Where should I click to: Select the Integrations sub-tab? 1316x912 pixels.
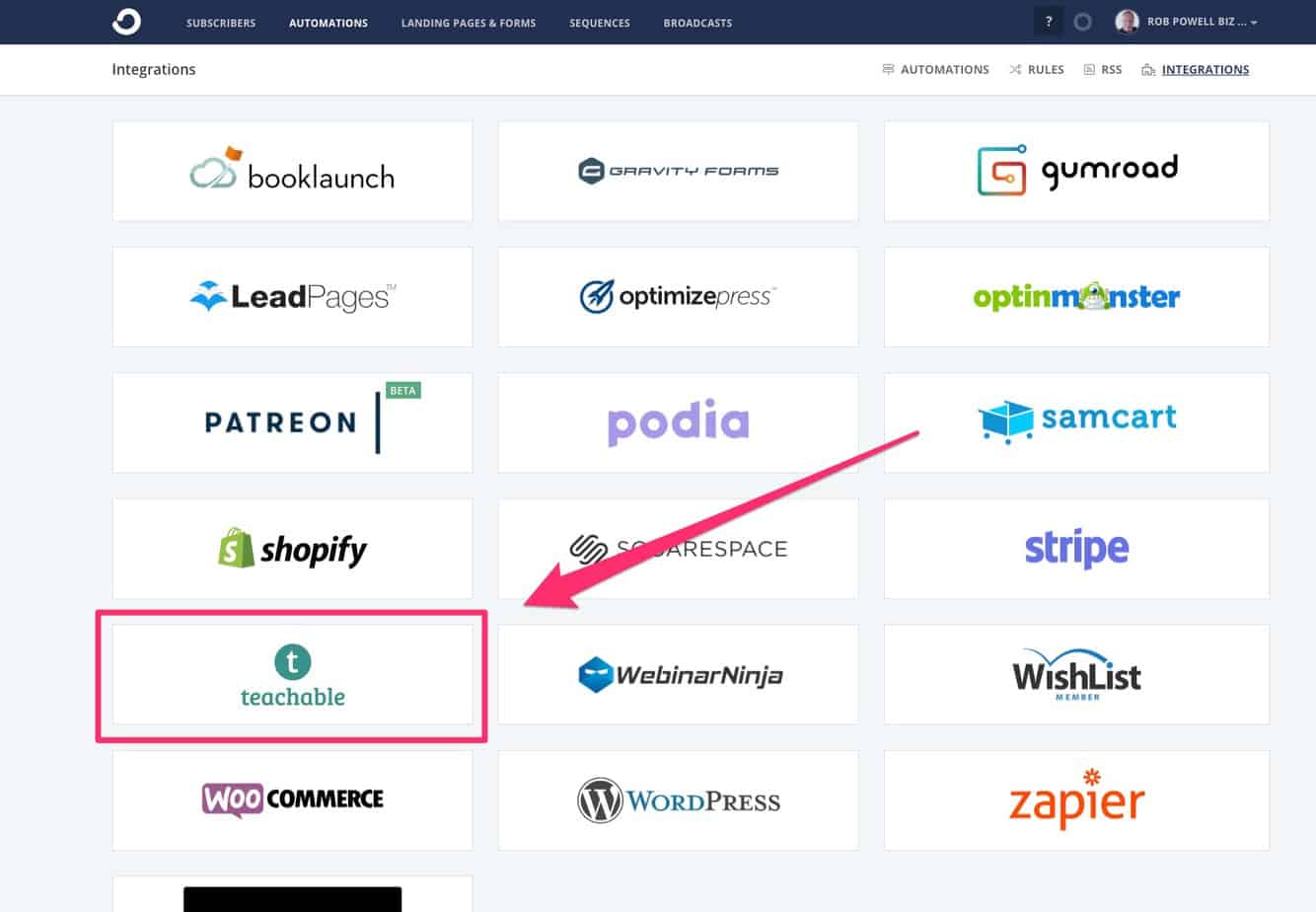pos(1196,70)
